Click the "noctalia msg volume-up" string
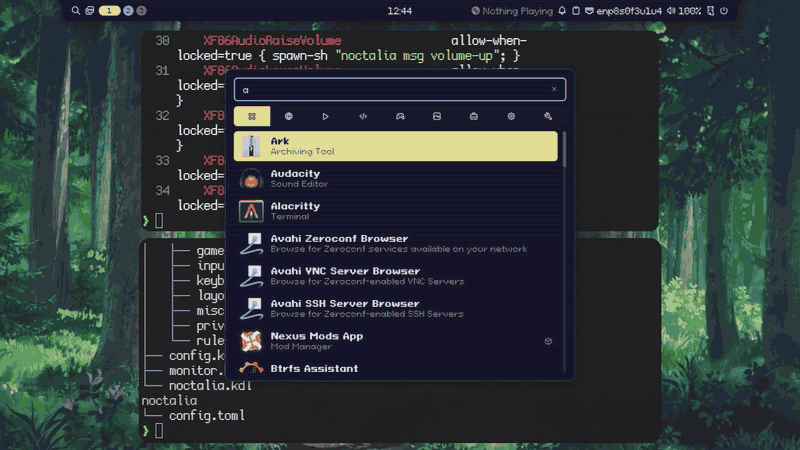Viewport: 800px width, 450px height. coord(417,56)
